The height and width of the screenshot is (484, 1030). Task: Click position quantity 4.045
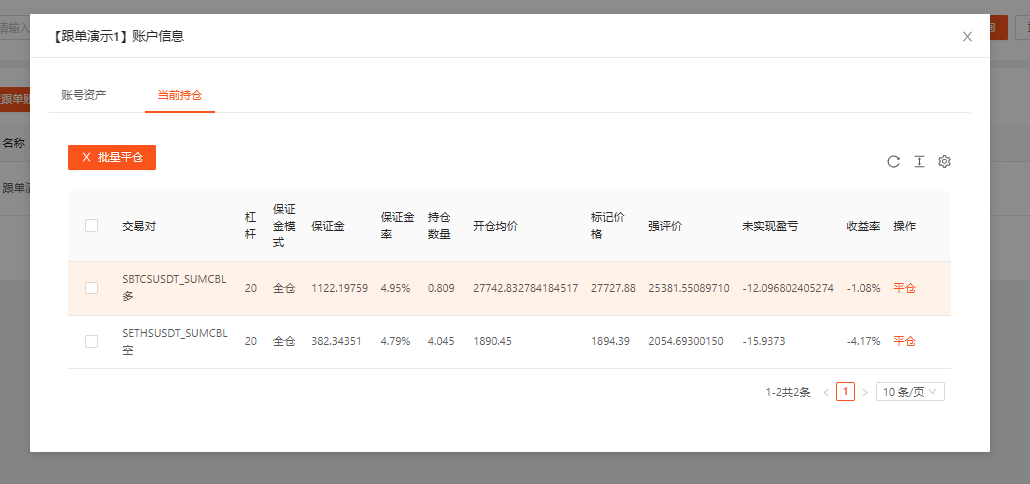coord(441,341)
